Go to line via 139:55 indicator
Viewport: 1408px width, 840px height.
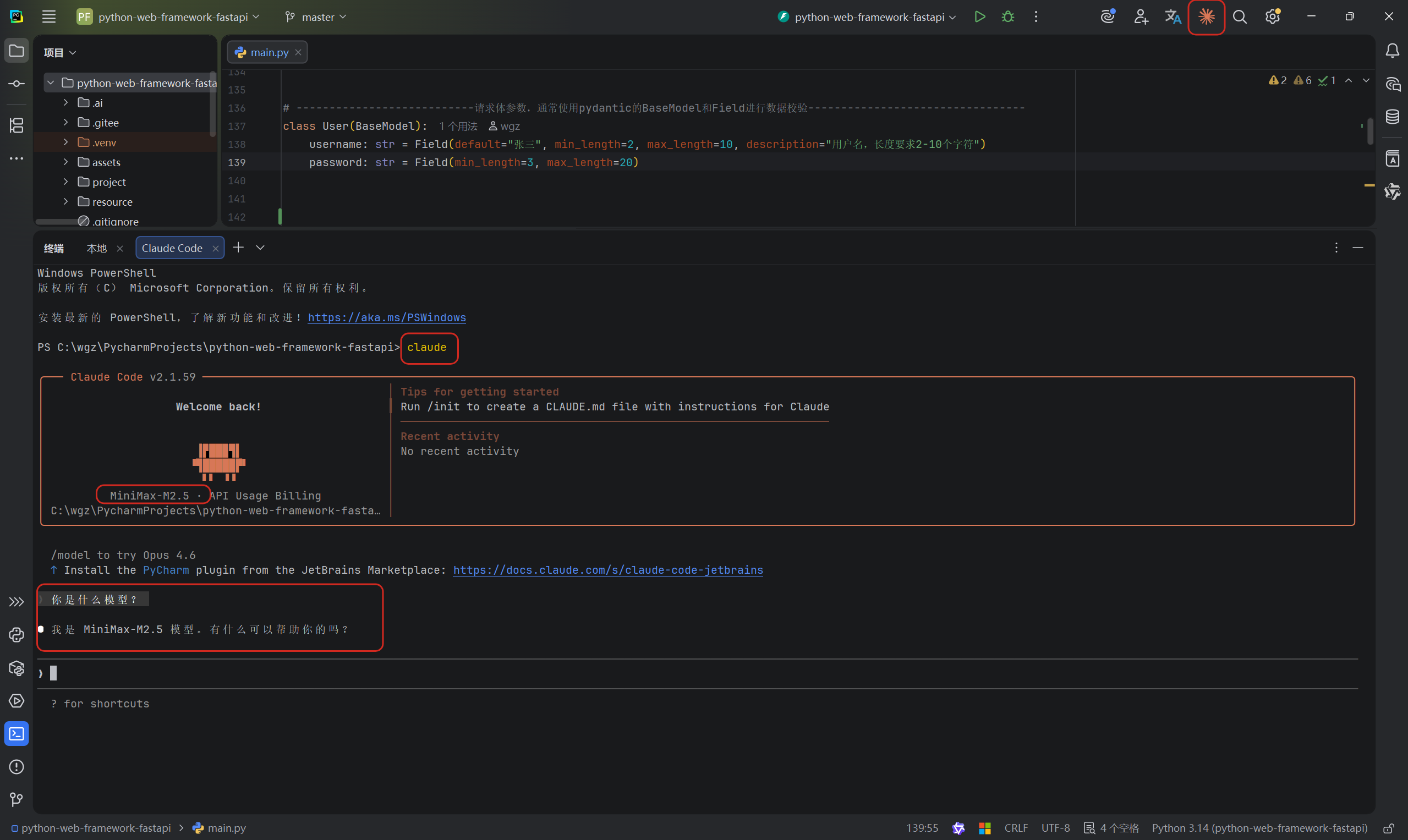click(922, 828)
